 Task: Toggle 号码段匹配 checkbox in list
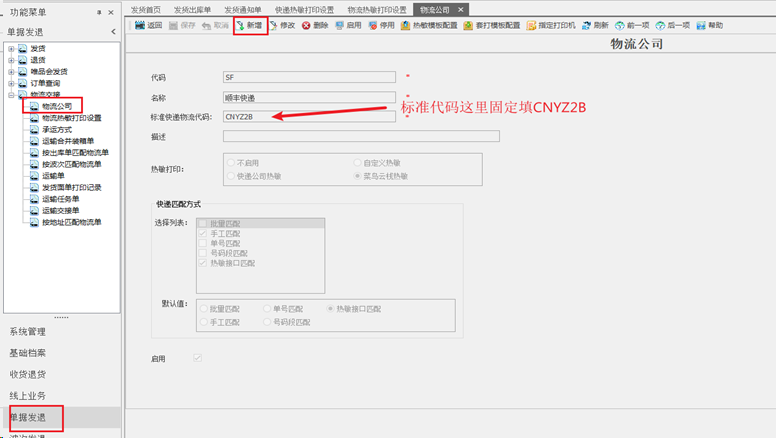coord(202,253)
